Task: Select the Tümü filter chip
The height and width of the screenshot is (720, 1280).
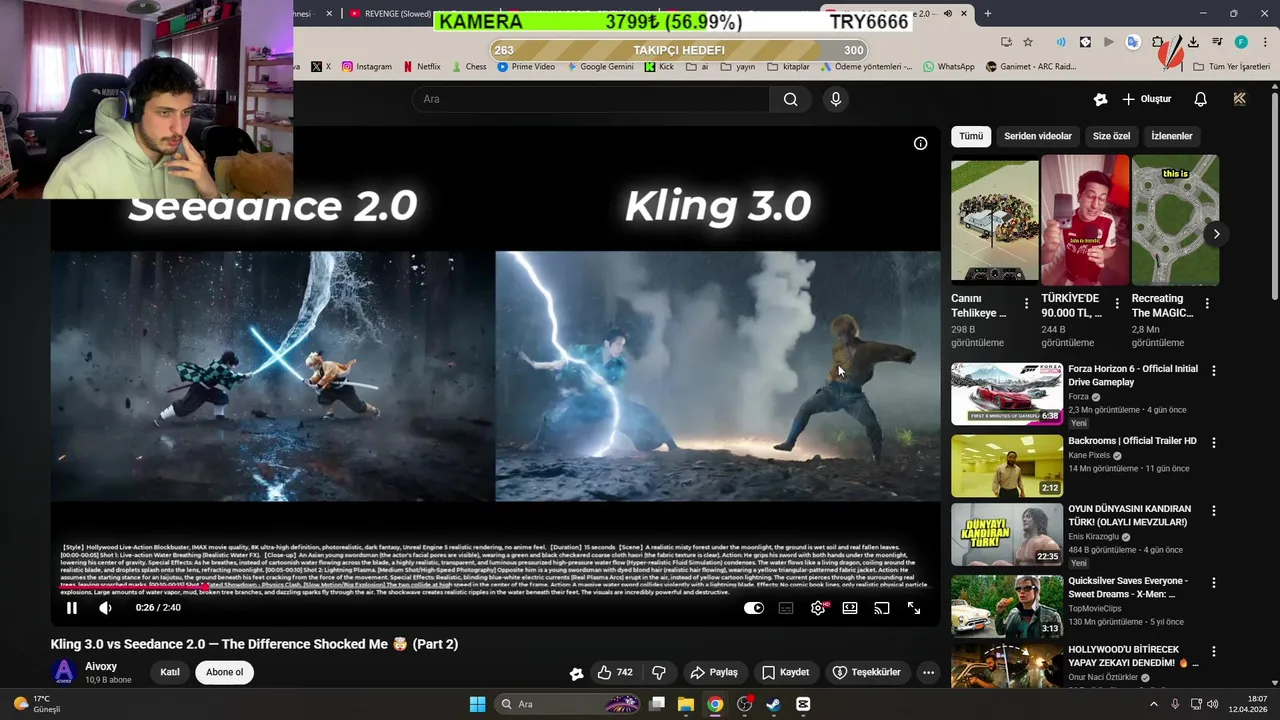Action: (971, 136)
